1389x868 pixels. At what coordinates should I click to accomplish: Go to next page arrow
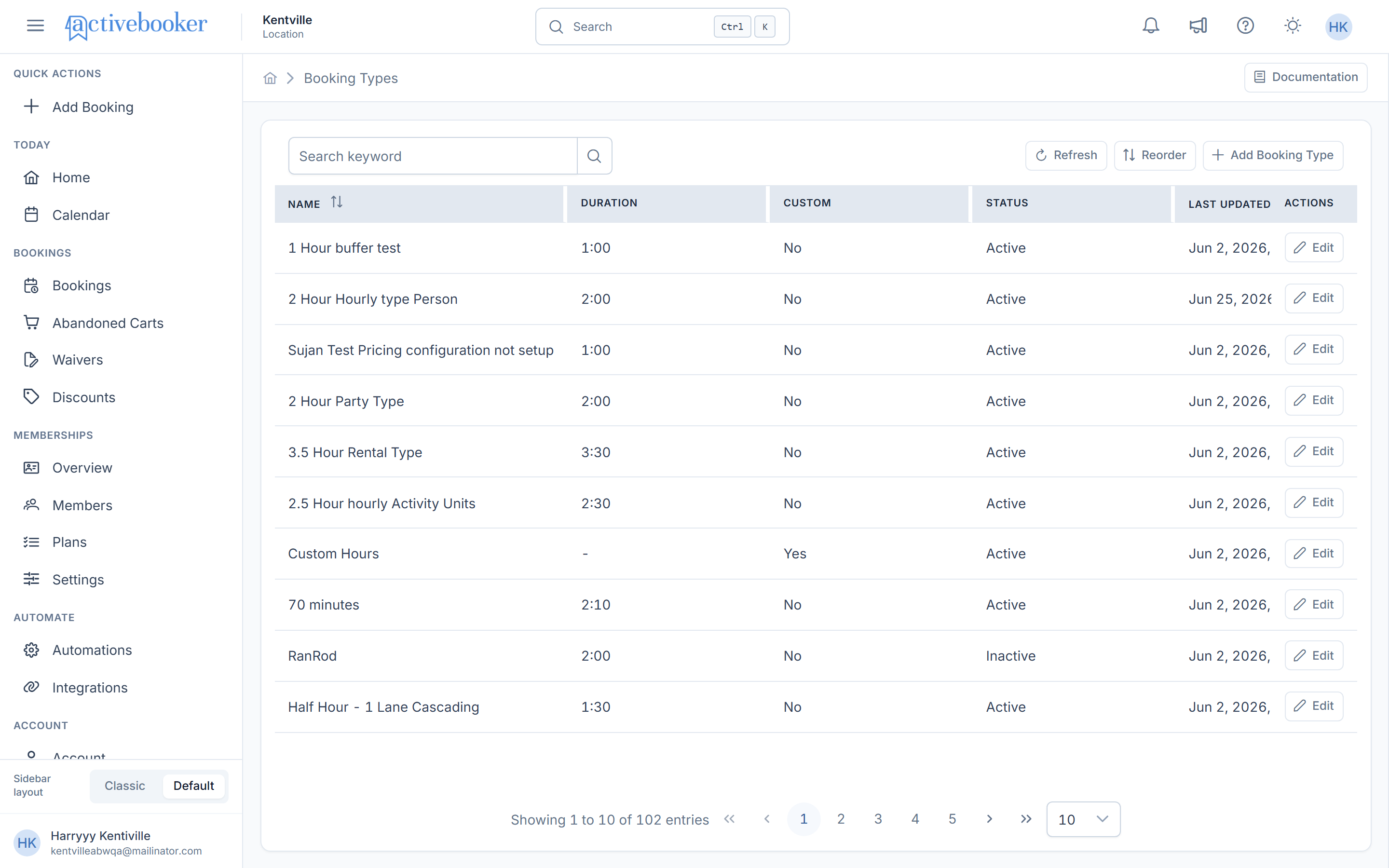pos(989,819)
